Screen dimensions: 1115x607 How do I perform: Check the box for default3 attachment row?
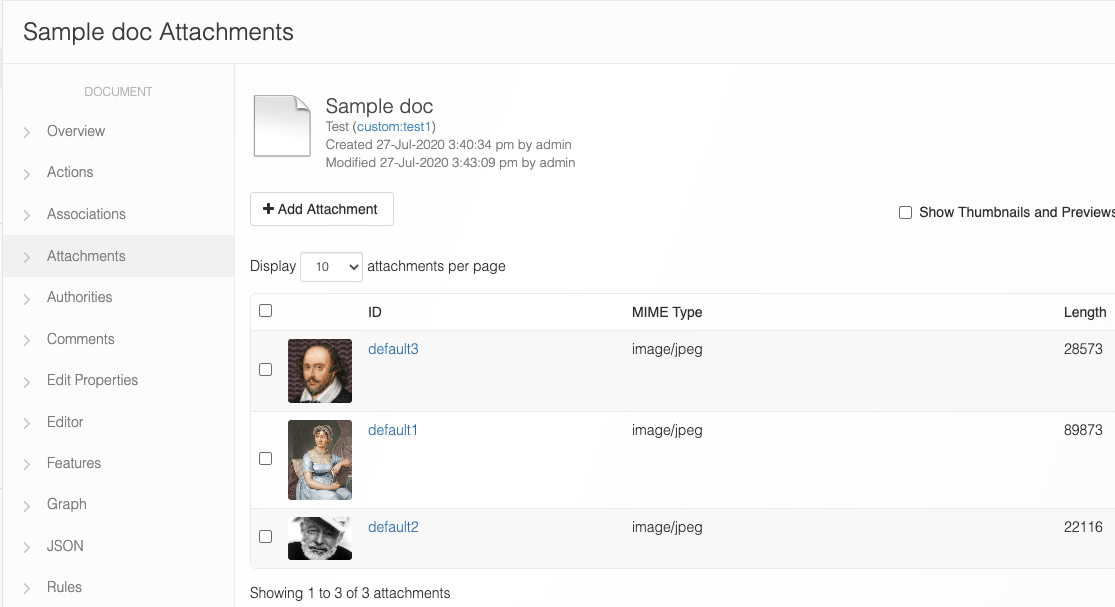coord(266,370)
